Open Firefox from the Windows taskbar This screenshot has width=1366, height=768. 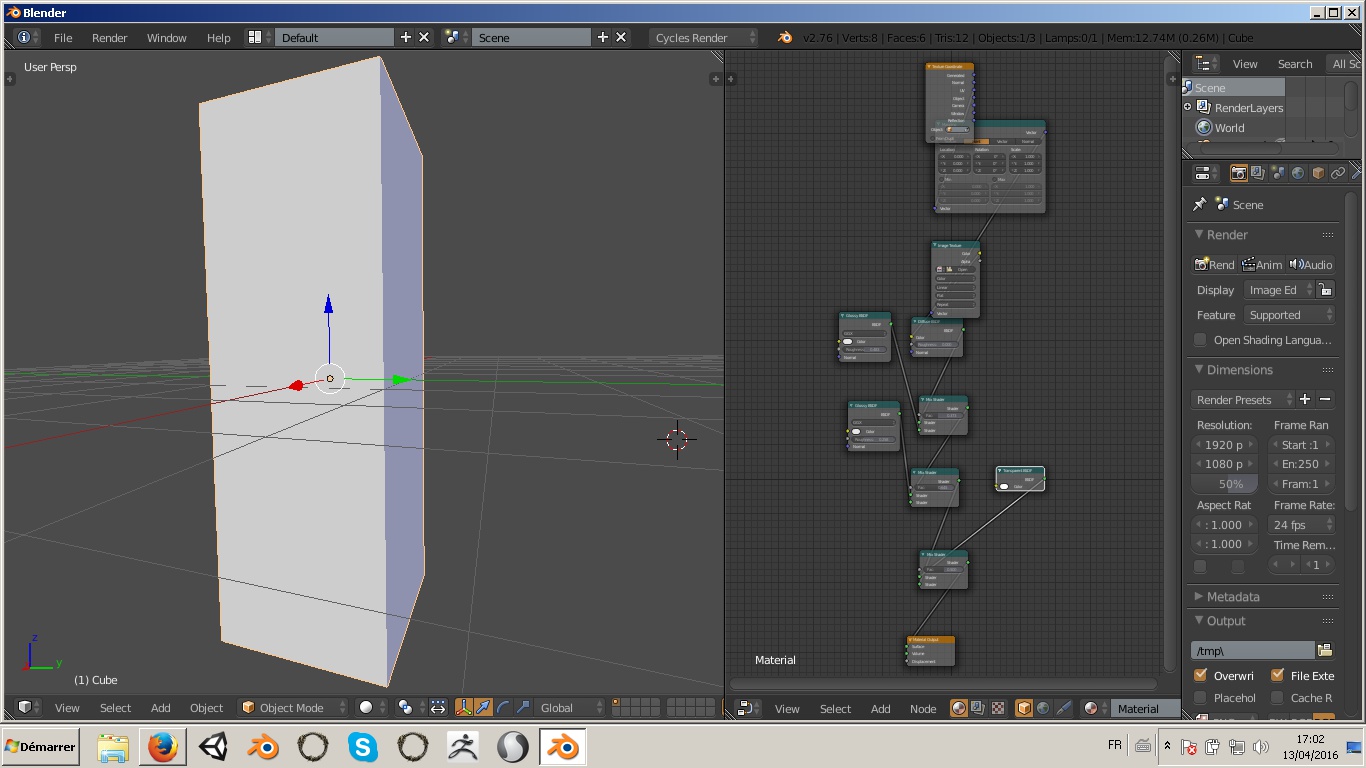tap(162, 746)
